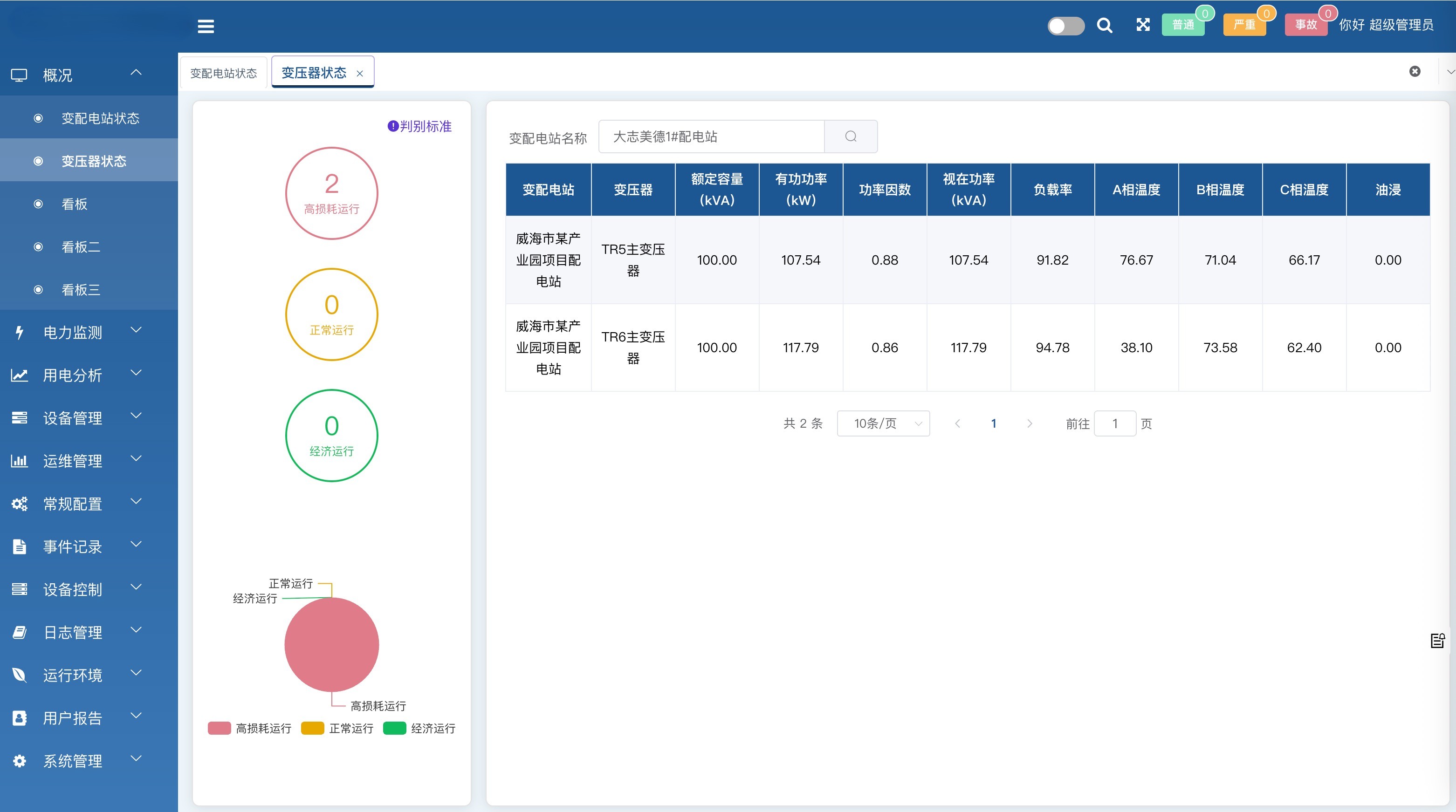Click the 变配电站名称 input field
Screen dimensions: 1456x812
click(x=711, y=136)
